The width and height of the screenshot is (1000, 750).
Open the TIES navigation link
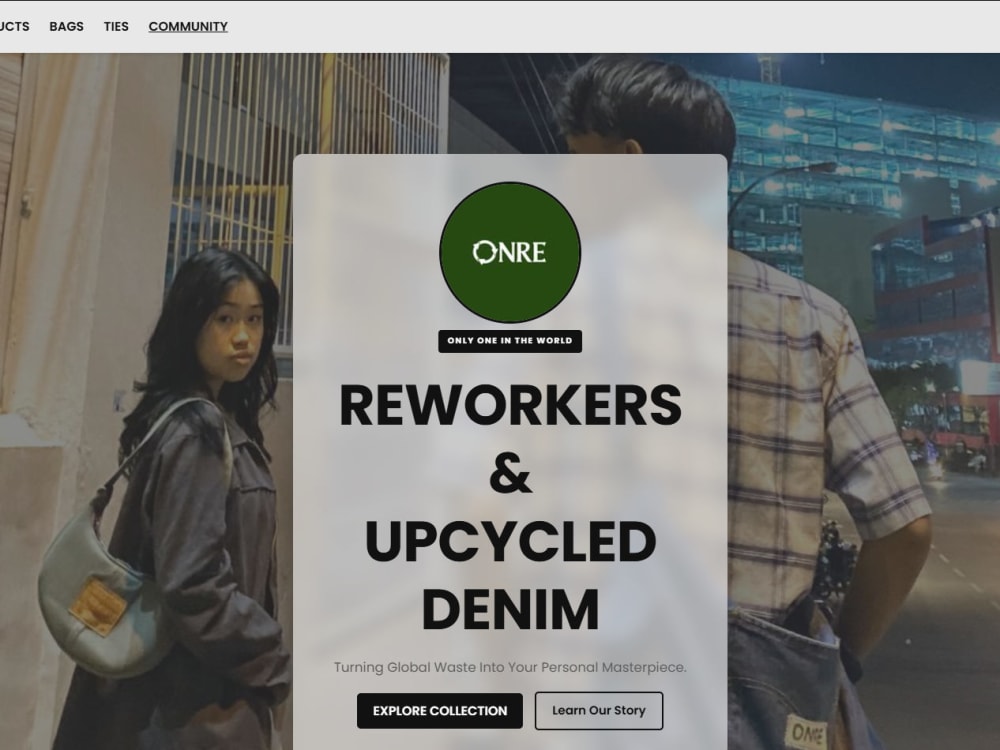pyautogui.click(x=116, y=26)
